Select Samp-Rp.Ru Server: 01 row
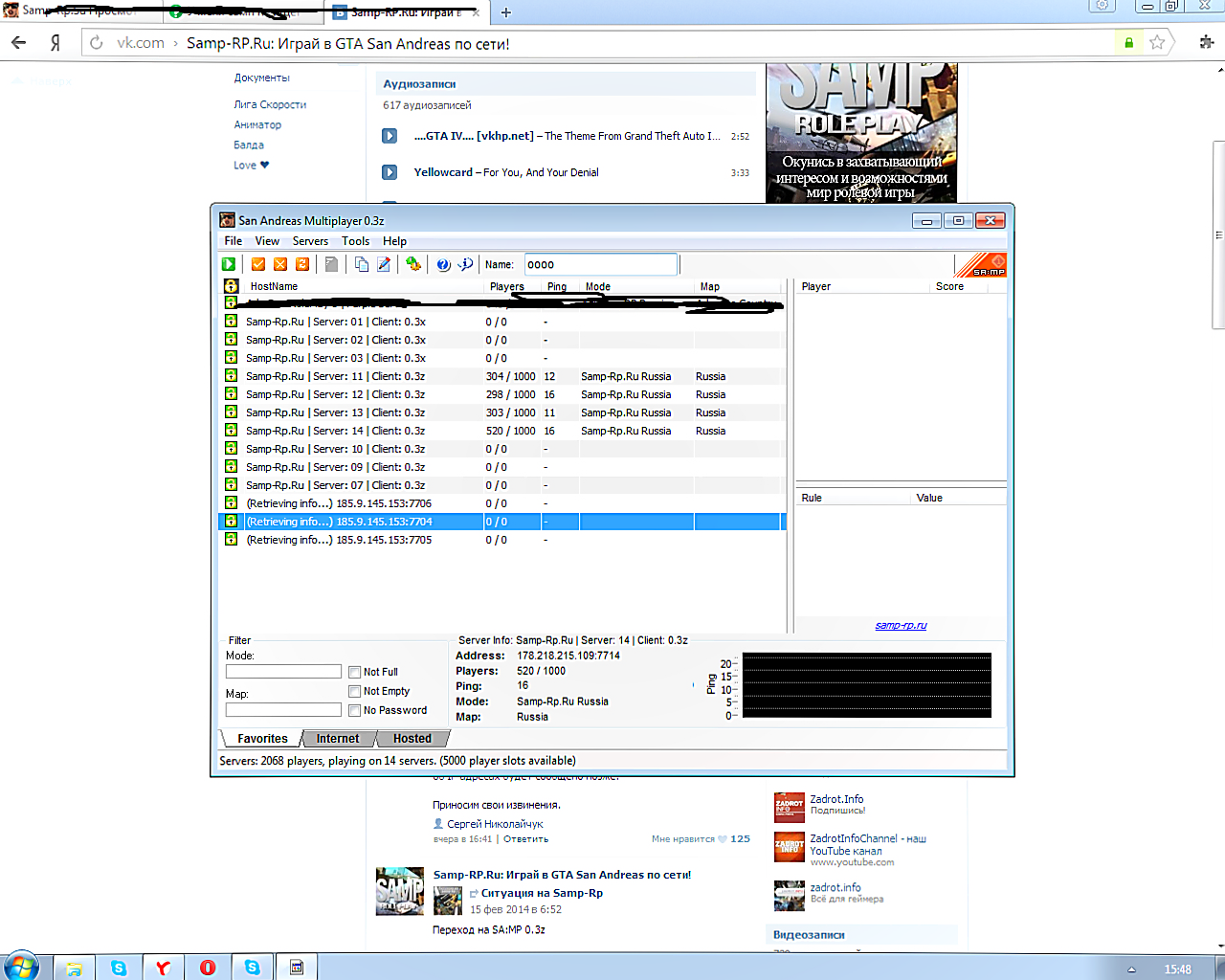 (x=501, y=322)
